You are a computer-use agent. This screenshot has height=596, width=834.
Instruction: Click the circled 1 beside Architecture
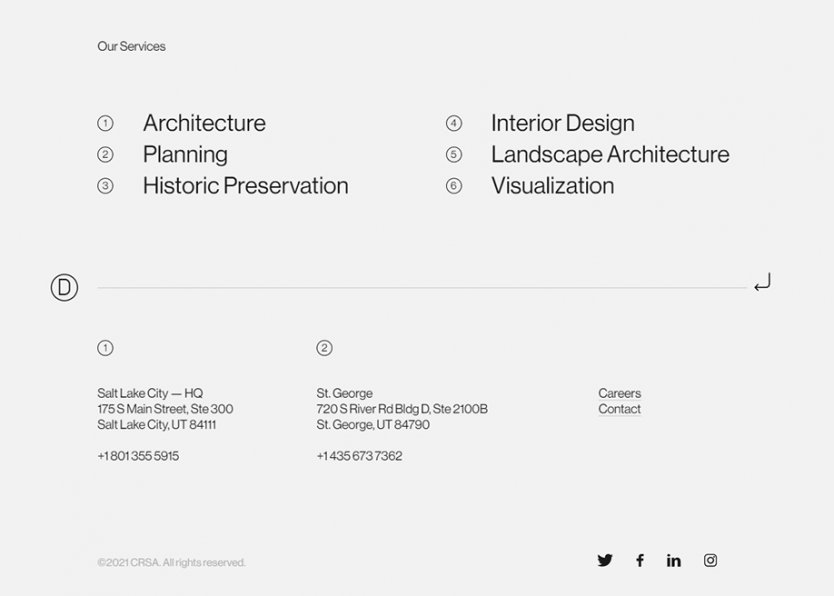pos(106,123)
